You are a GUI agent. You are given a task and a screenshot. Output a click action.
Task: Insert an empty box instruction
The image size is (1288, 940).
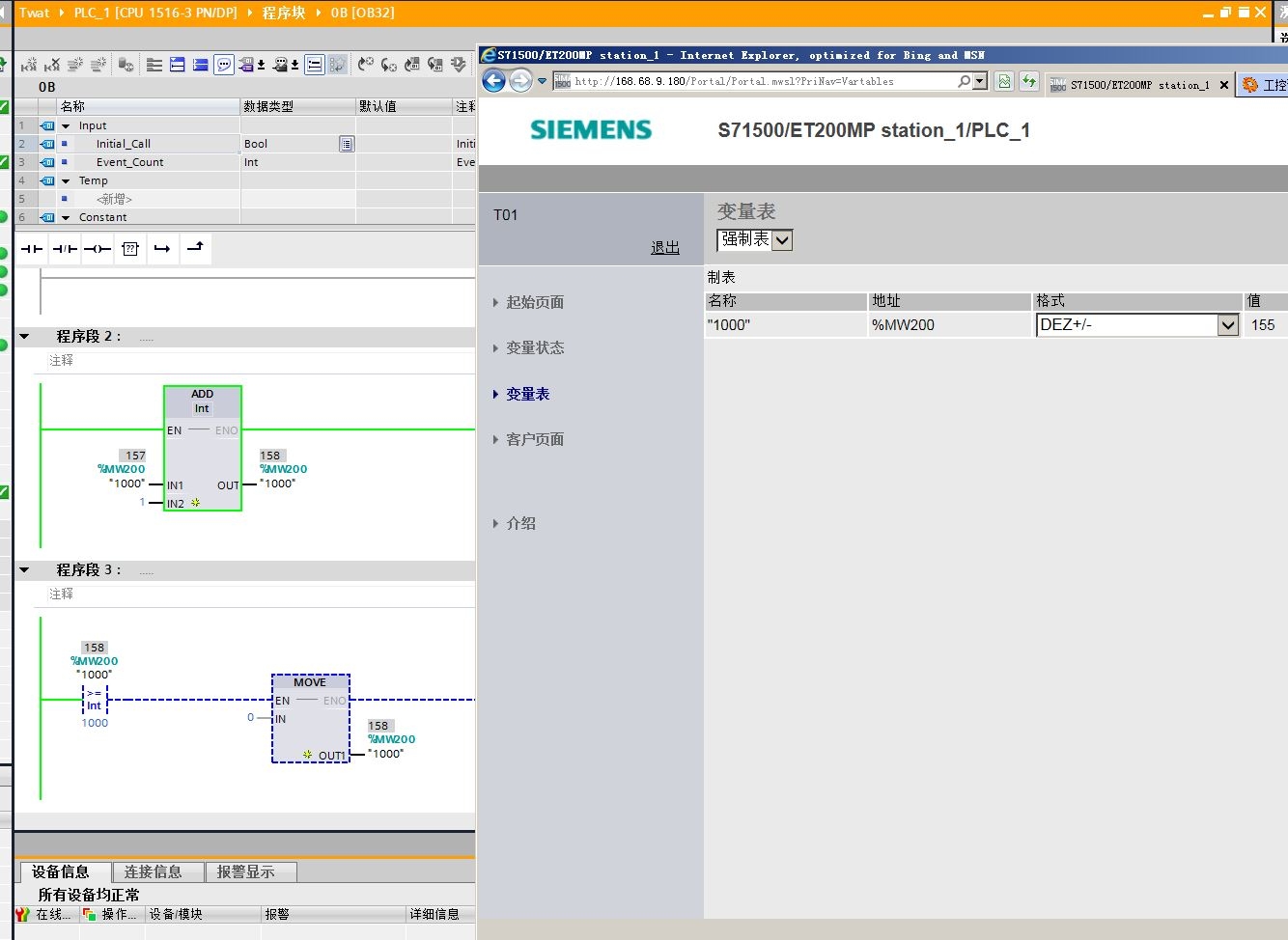tap(130, 249)
